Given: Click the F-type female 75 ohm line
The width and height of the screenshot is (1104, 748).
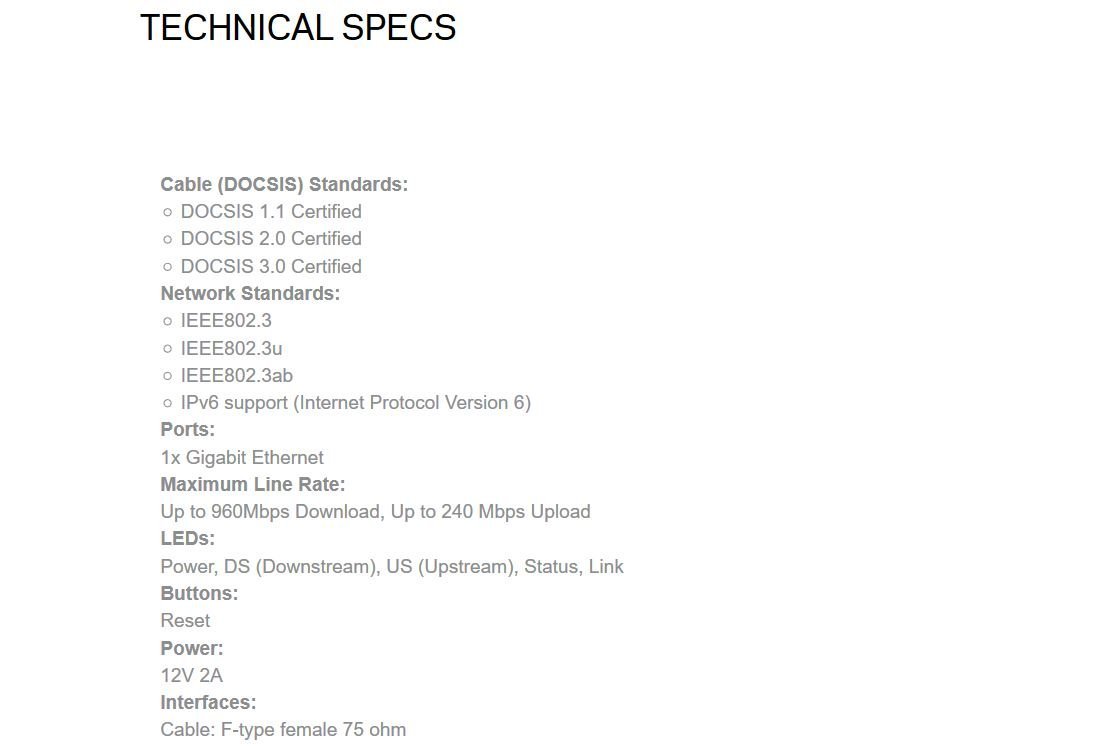Looking at the screenshot, I should click(283, 729).
